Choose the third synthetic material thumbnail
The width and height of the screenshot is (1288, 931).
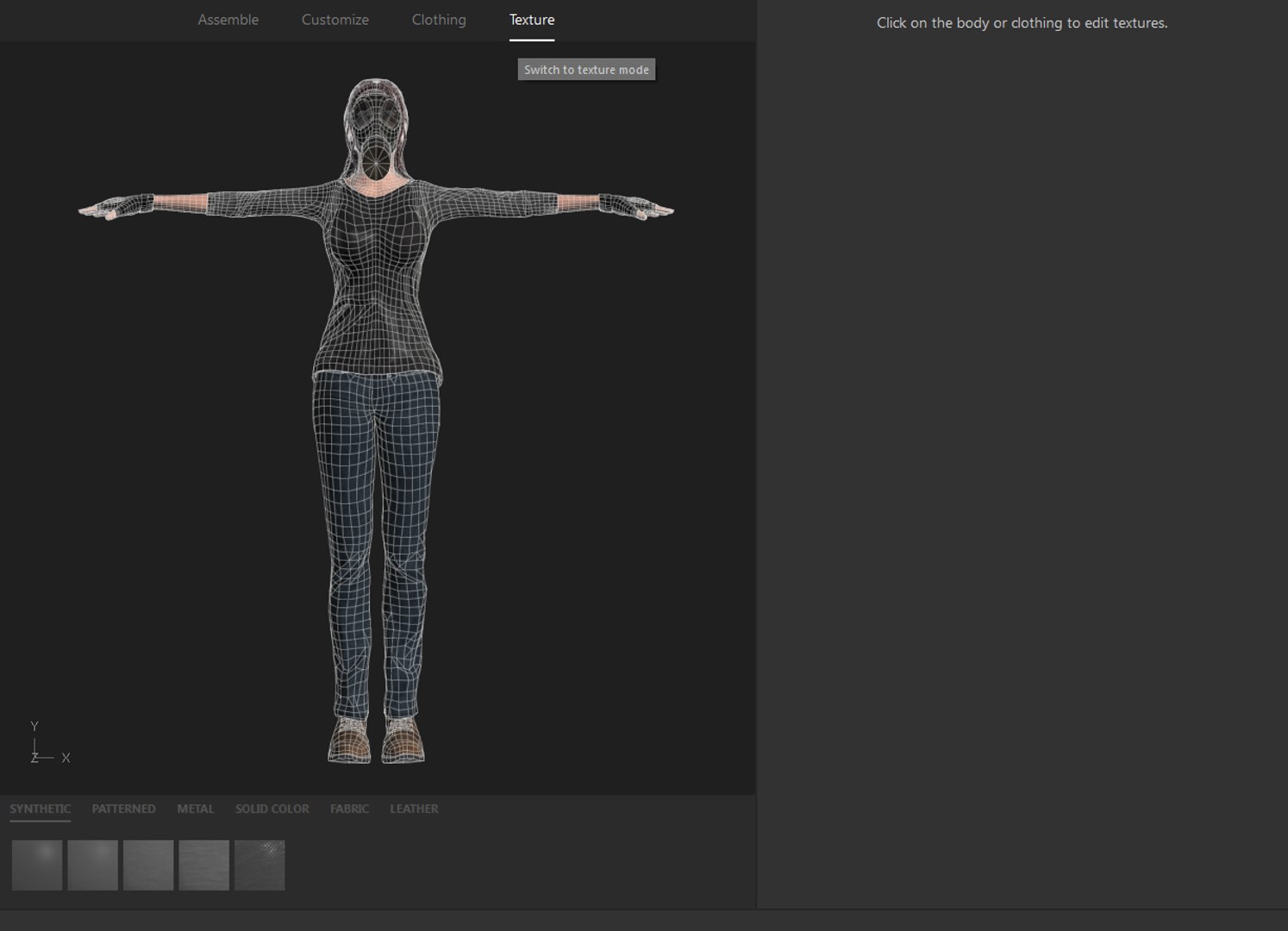(148, 865)
